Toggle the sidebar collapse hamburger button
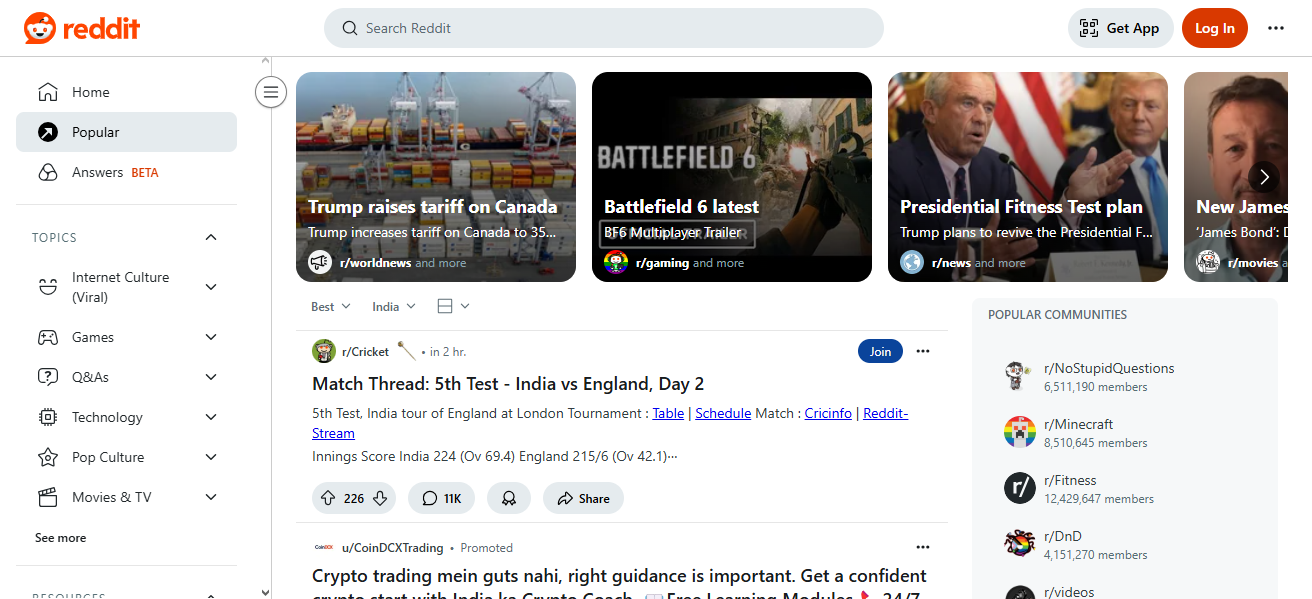 click(270, 92)
